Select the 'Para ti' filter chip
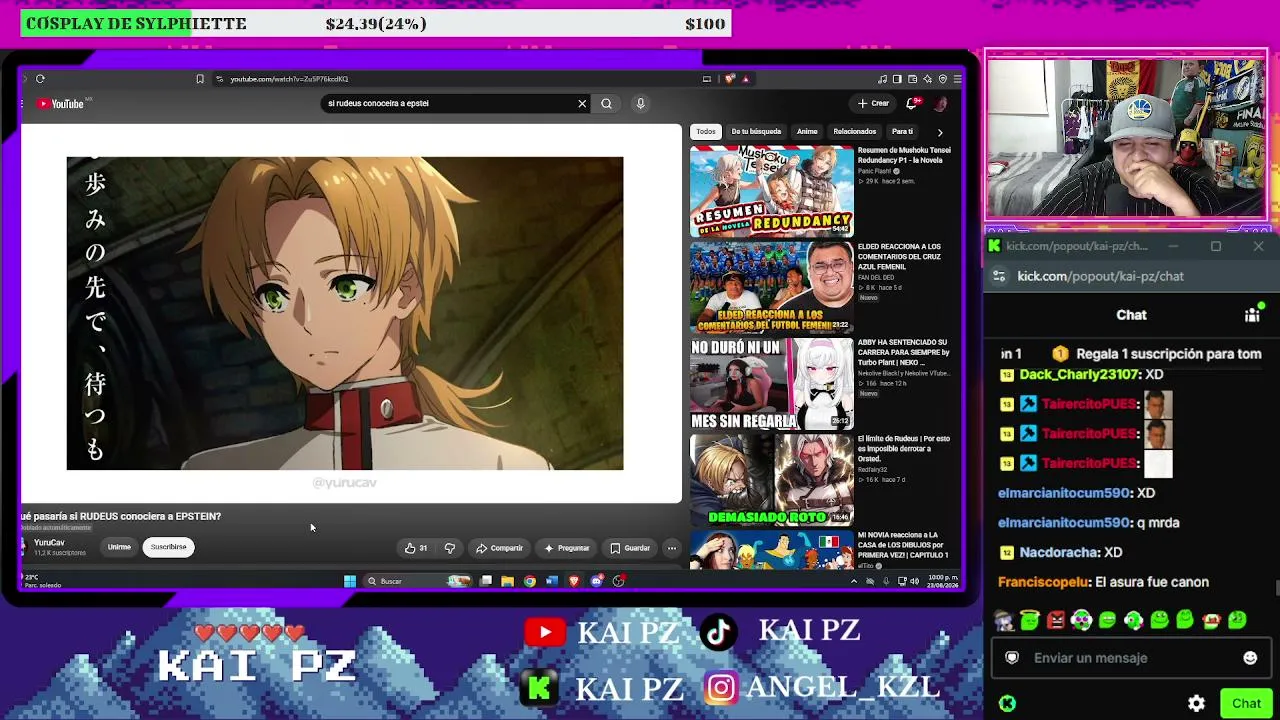 pyautogui.click(x=902, y=132)
